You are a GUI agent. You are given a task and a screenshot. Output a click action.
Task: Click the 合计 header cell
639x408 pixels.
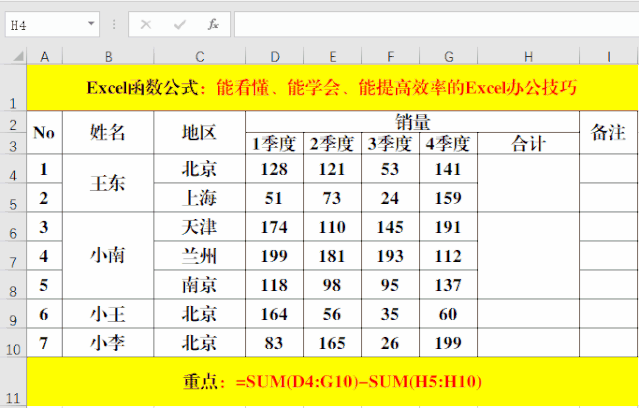click(x=528, y=143)
